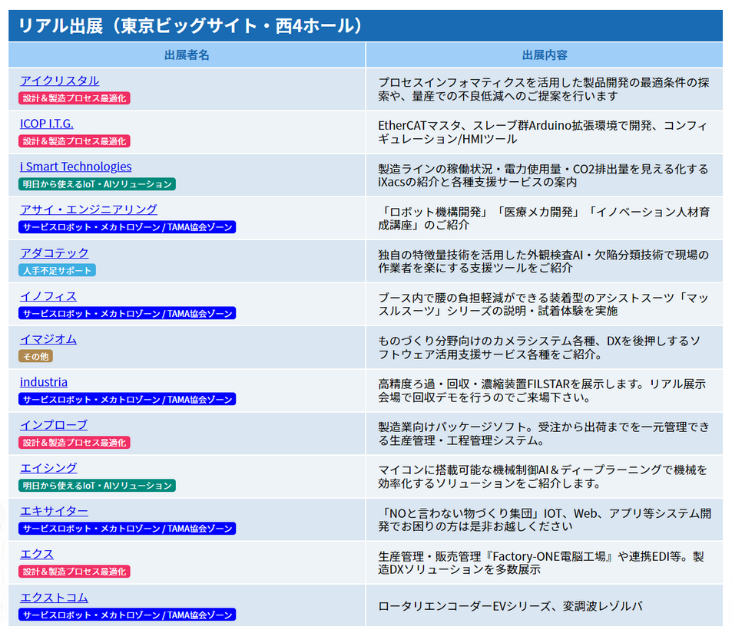The height and width of the screenshot is (626, 736).
Task: Click the FILSTAR description text
Action: tap(542, 391)
